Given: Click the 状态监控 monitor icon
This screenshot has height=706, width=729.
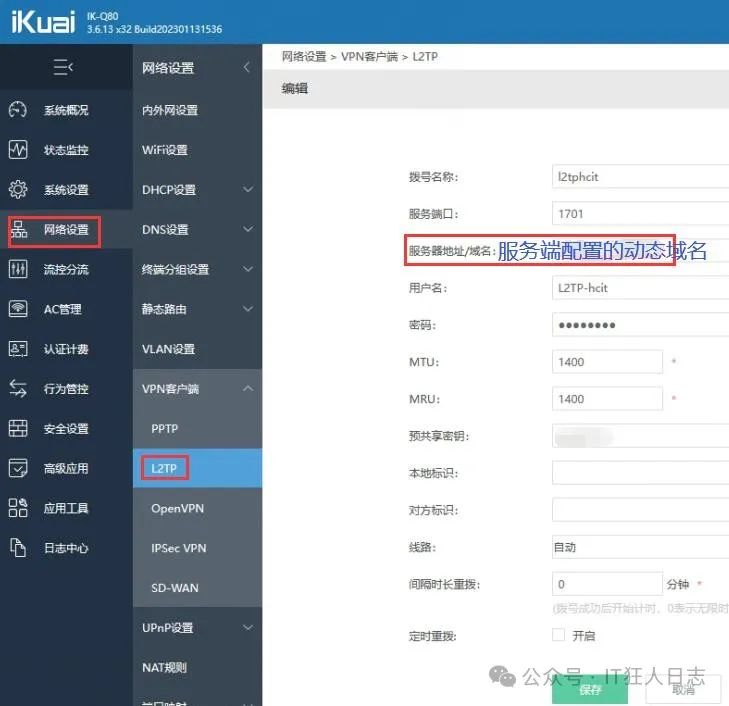Looking at the screenshot, I should (18, 150).
